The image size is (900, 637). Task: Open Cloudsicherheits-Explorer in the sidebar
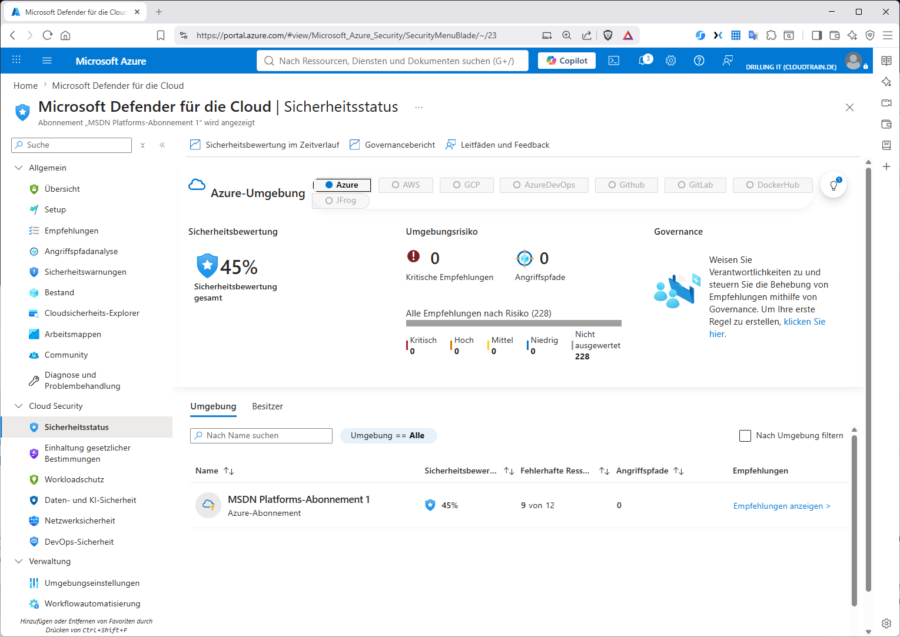pos(92,313)
